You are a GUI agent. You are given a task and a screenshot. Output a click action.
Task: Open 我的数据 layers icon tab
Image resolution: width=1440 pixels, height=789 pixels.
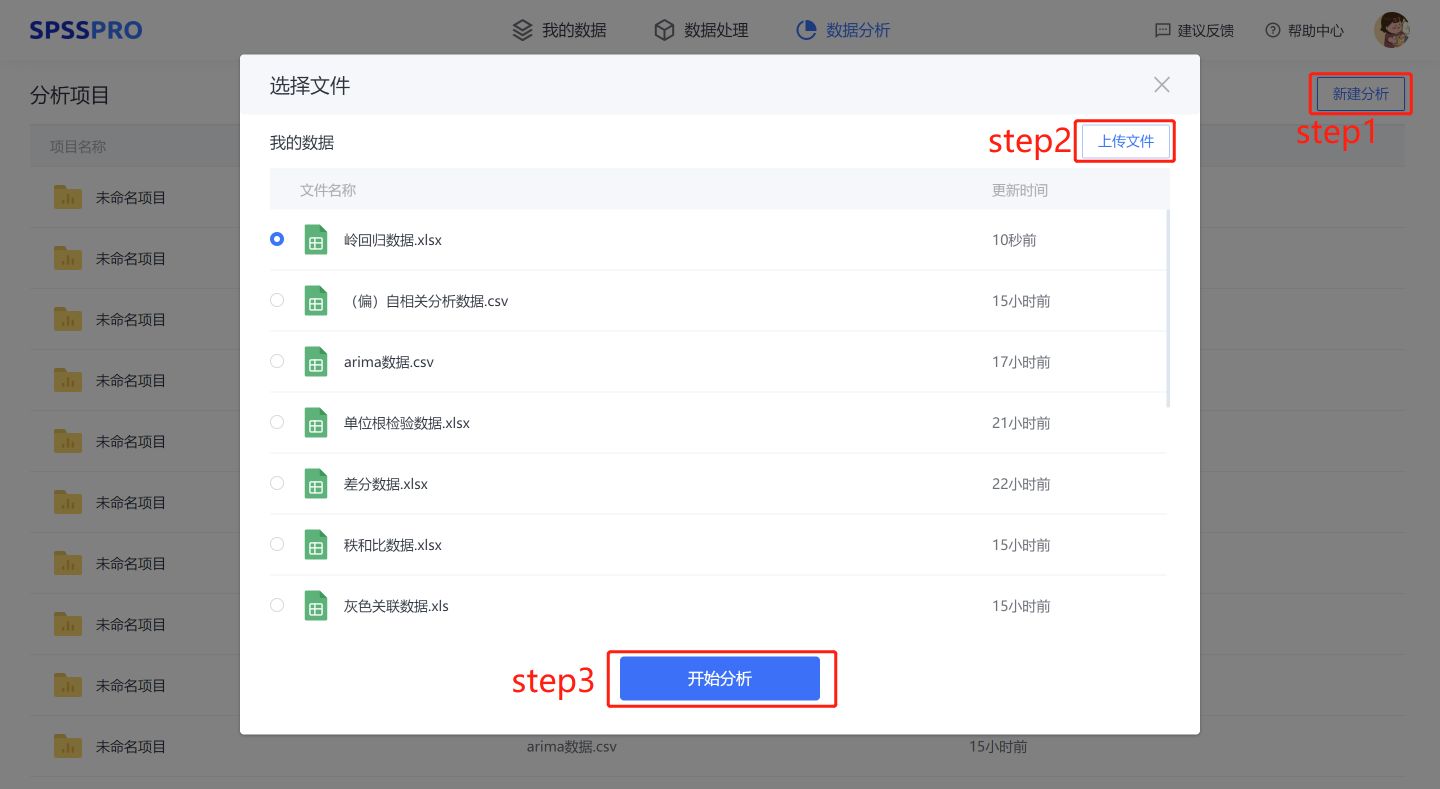(x=559, y=30)
